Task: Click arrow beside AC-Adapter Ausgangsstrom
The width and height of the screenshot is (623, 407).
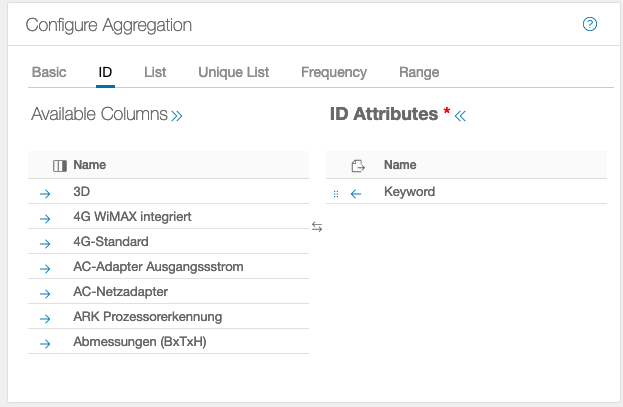Action: tap(45, 268)
